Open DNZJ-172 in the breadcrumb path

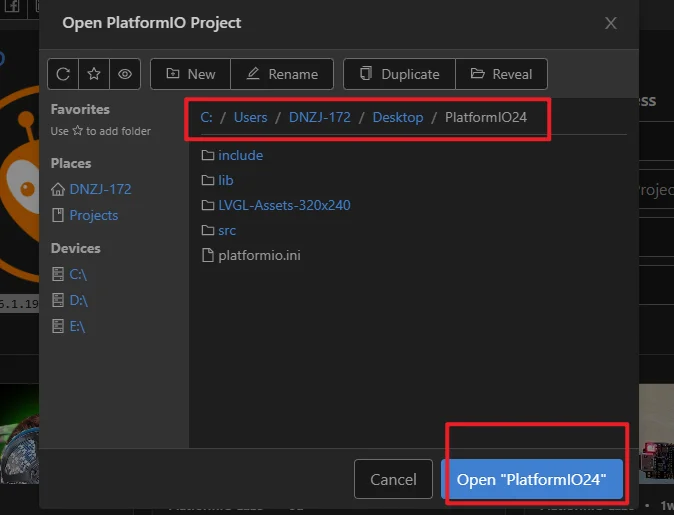click(x=320, y=117)
